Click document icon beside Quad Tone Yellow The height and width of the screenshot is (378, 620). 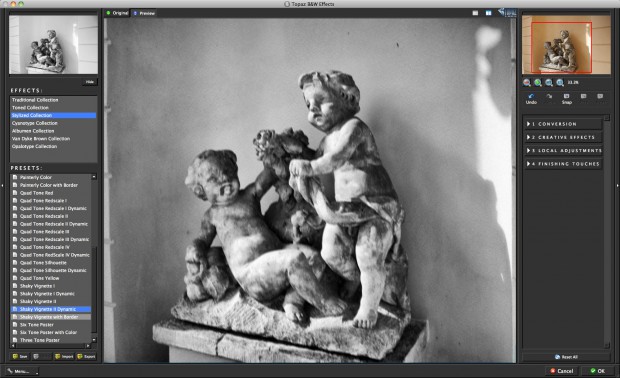pyautogui.click(x=15, y=278)
